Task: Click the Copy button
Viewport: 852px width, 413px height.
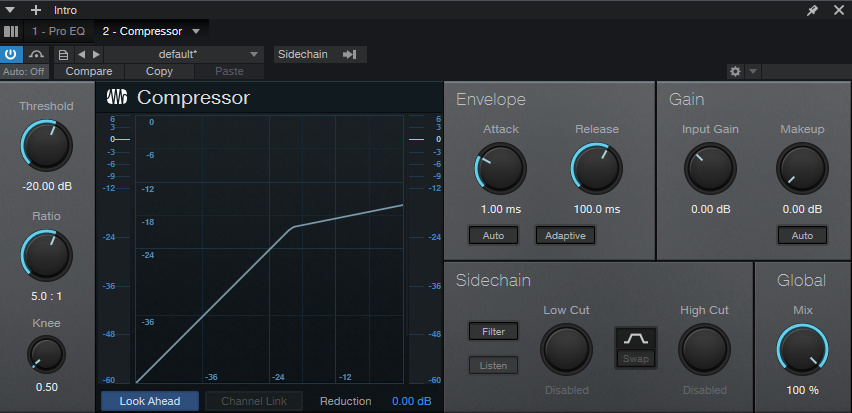Action: coord(159,72)
